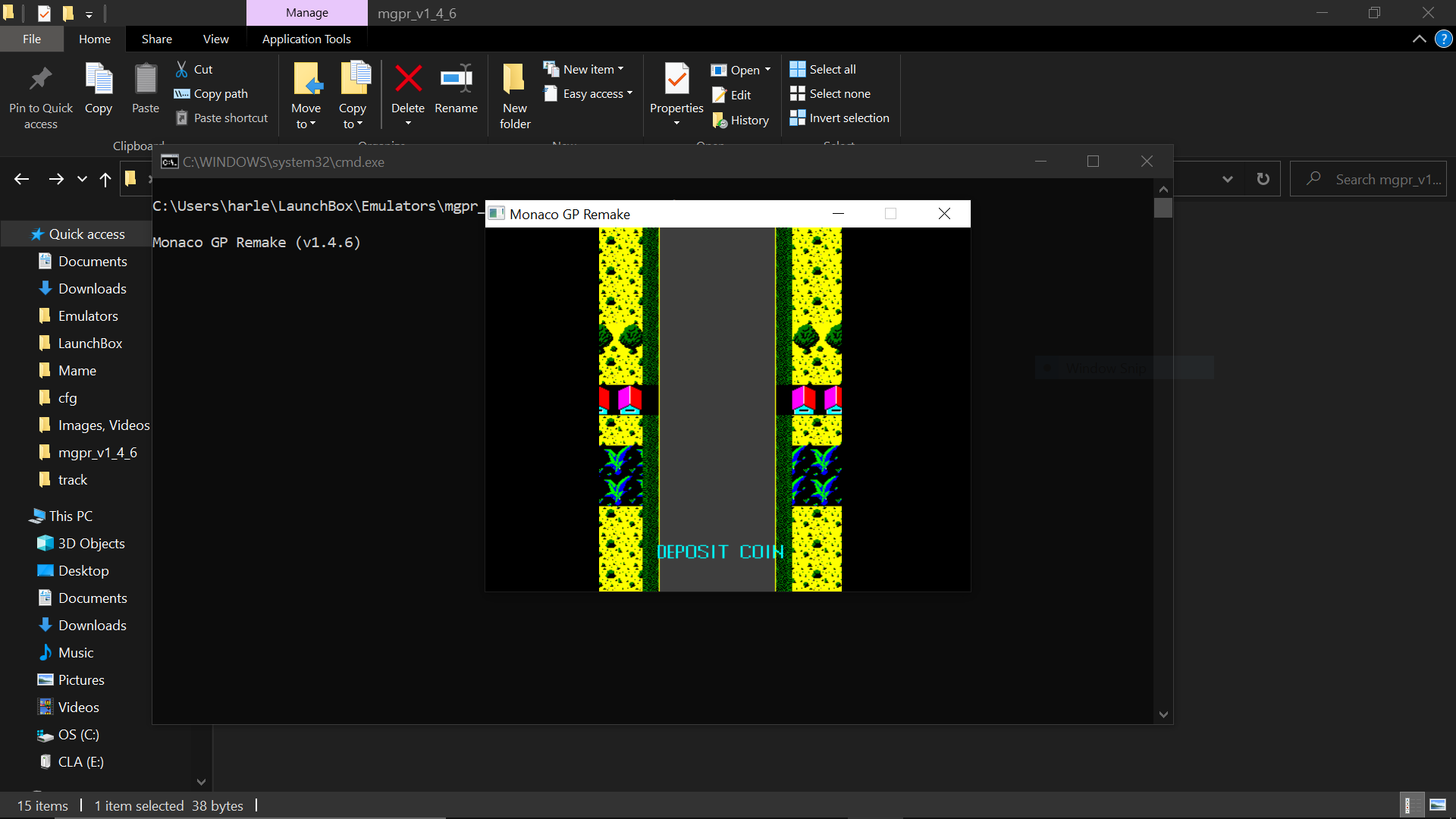Customize Quick Access Toolbar dropdown arrow

(x=89, y=14)
